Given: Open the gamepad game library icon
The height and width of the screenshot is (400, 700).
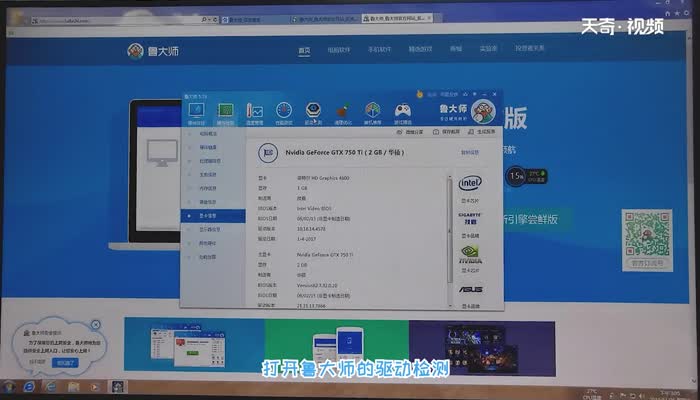Looking at the screenshot, I should tap(403, 113).
